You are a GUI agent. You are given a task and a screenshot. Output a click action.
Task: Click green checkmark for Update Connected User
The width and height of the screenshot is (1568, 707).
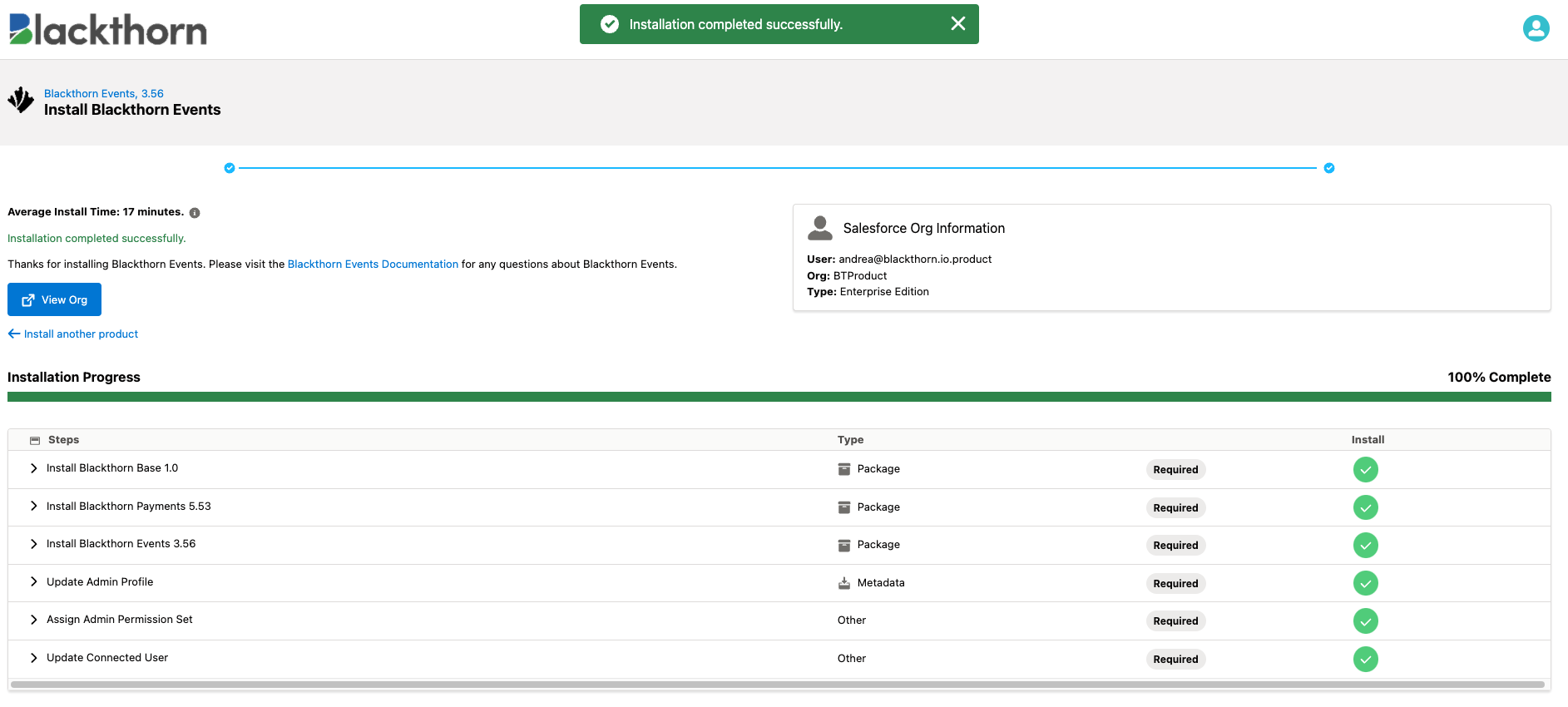pyautogui.click(x=1365, y=660)
